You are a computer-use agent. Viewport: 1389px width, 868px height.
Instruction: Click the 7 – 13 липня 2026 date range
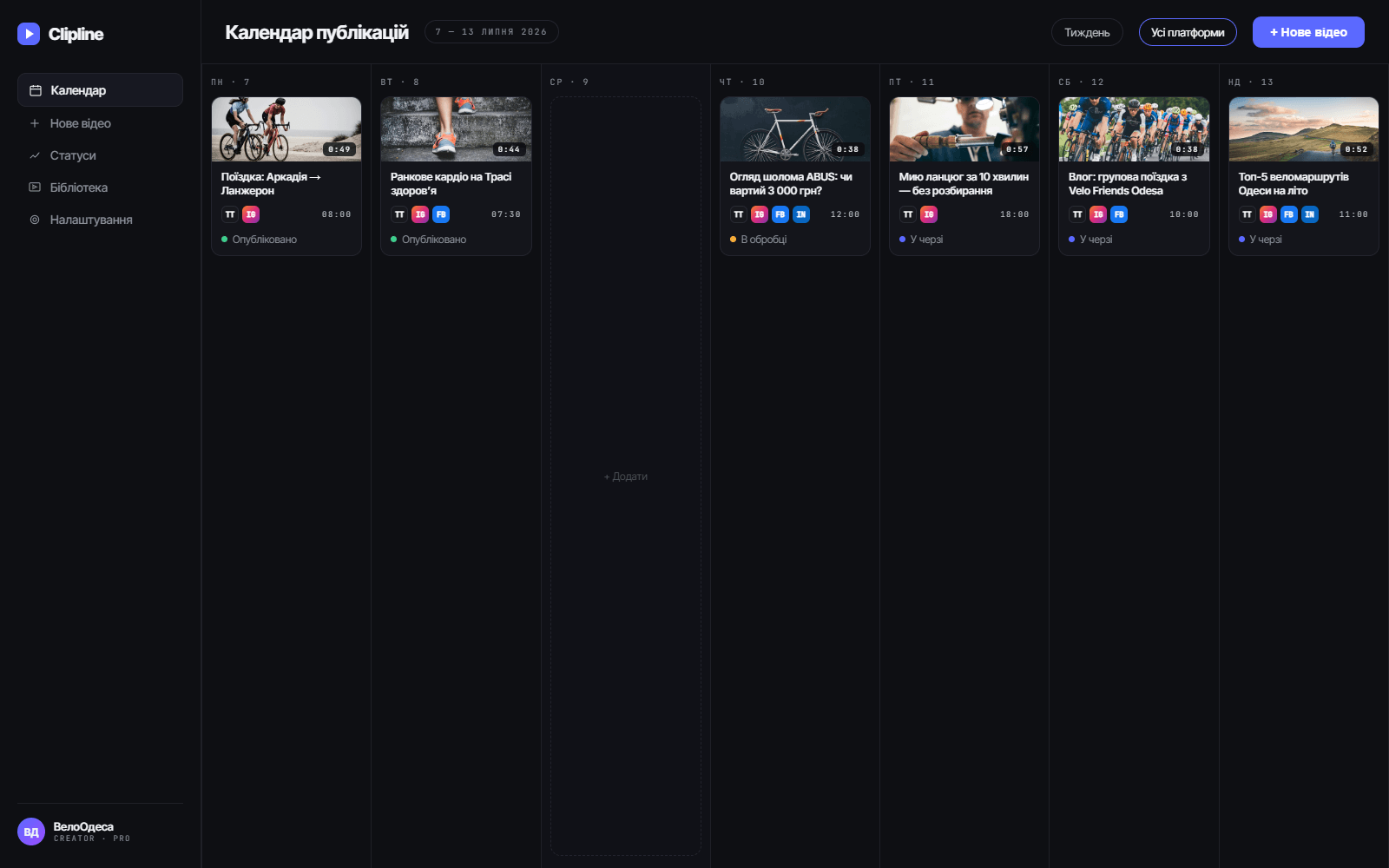click(491, 32)
